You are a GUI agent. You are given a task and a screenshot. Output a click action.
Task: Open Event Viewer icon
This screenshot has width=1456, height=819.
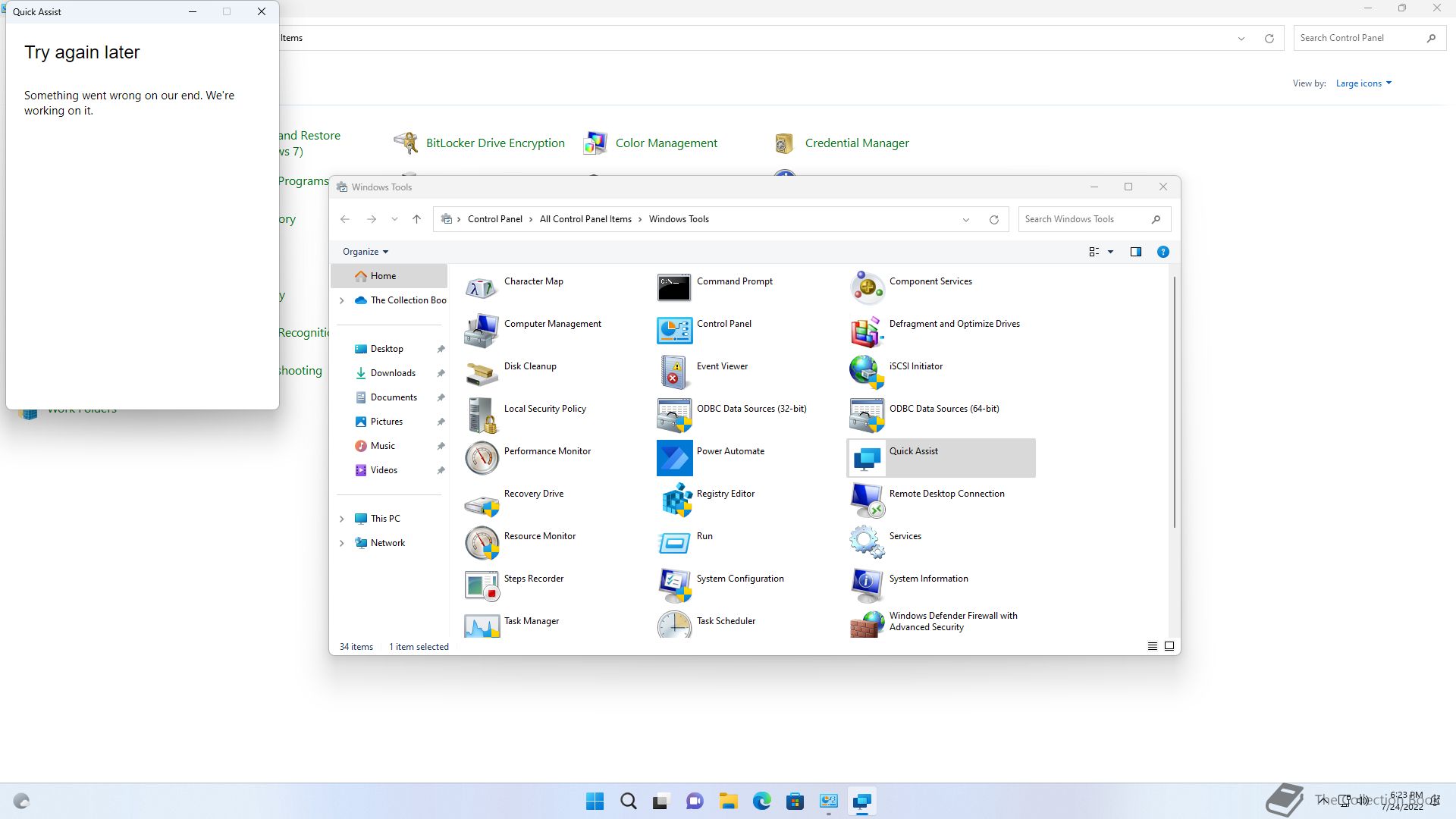click(674, 373)
